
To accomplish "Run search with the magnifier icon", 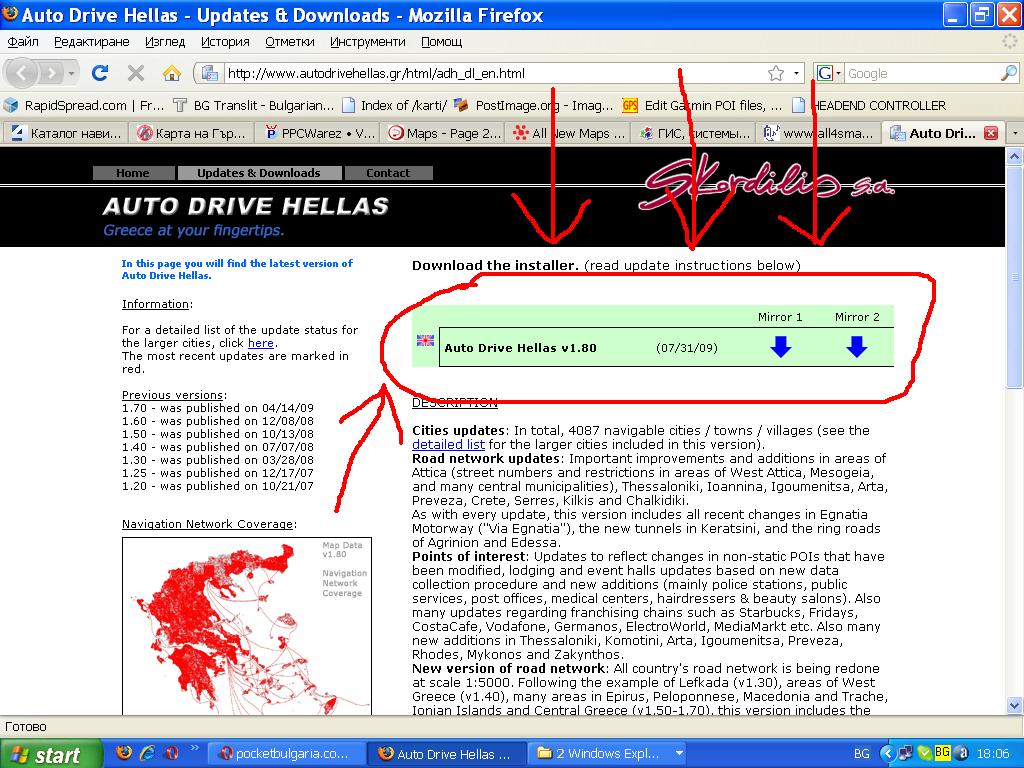I will tap(1009, 73).
